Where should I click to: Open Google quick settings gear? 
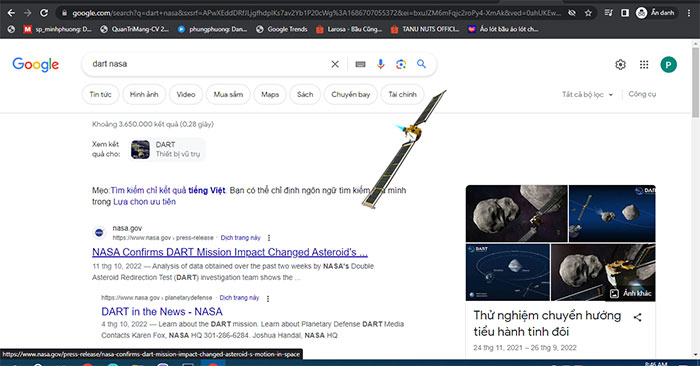tap(621, 65)
